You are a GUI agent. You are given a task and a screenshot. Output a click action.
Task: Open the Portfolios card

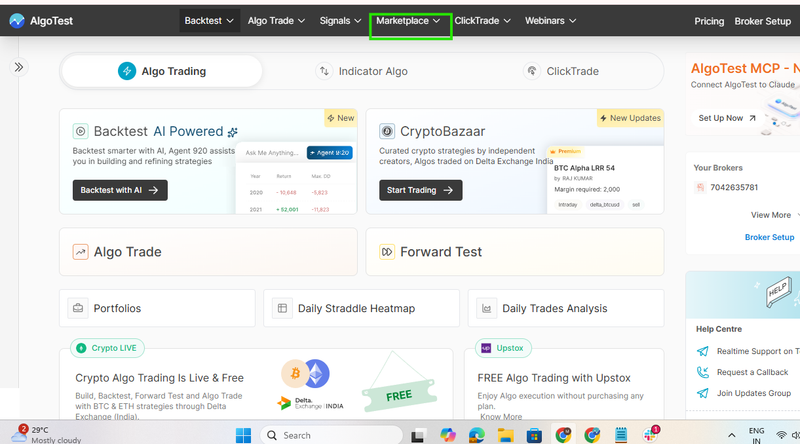tap(157, 308)
